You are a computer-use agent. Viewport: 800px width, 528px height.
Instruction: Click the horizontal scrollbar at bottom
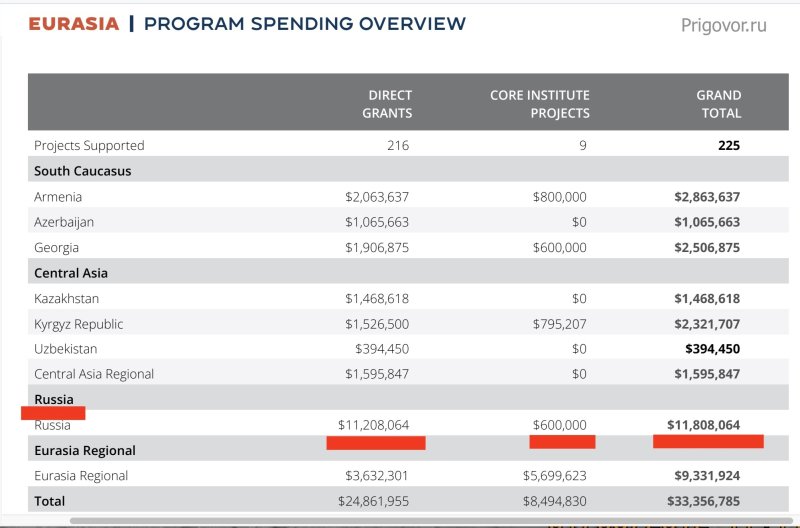431,521
